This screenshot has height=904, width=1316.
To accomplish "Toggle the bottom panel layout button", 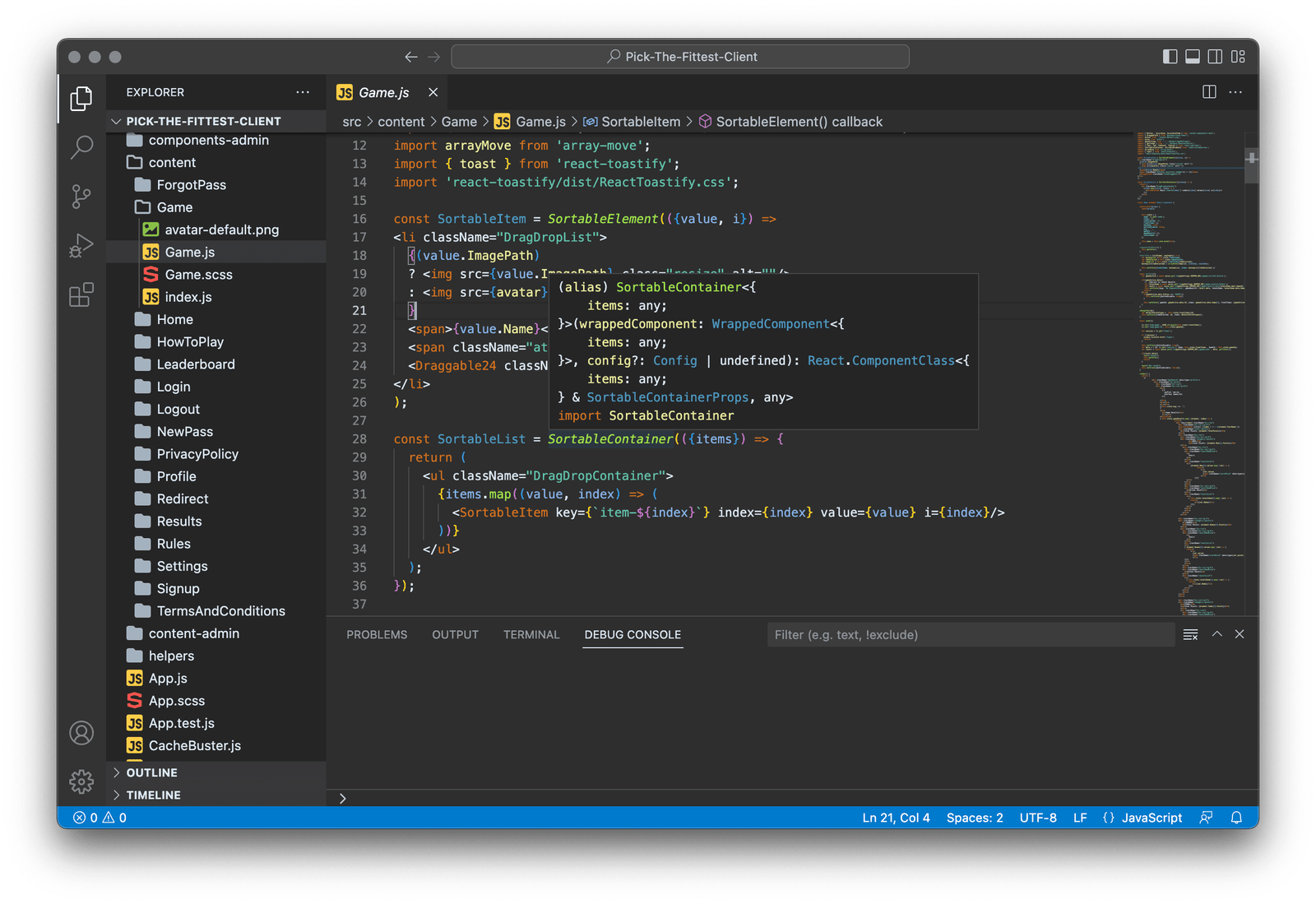I will click(1193, 57).
